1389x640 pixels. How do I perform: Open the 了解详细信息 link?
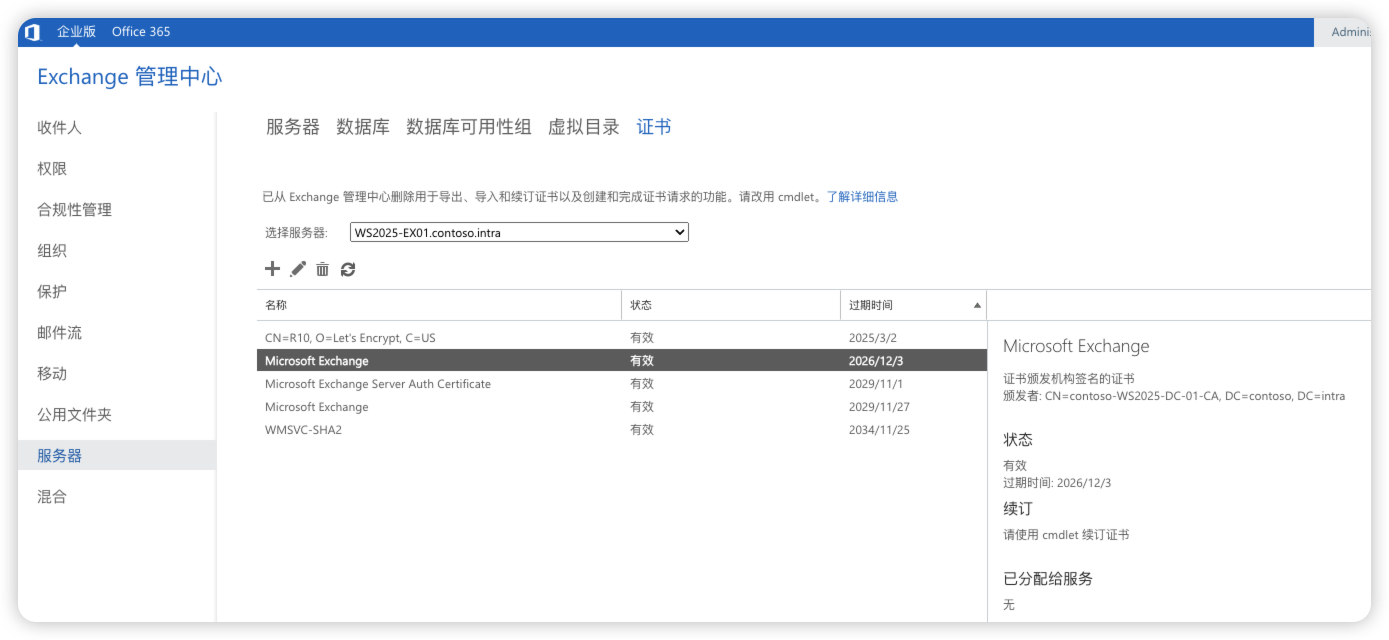(862, 197)
